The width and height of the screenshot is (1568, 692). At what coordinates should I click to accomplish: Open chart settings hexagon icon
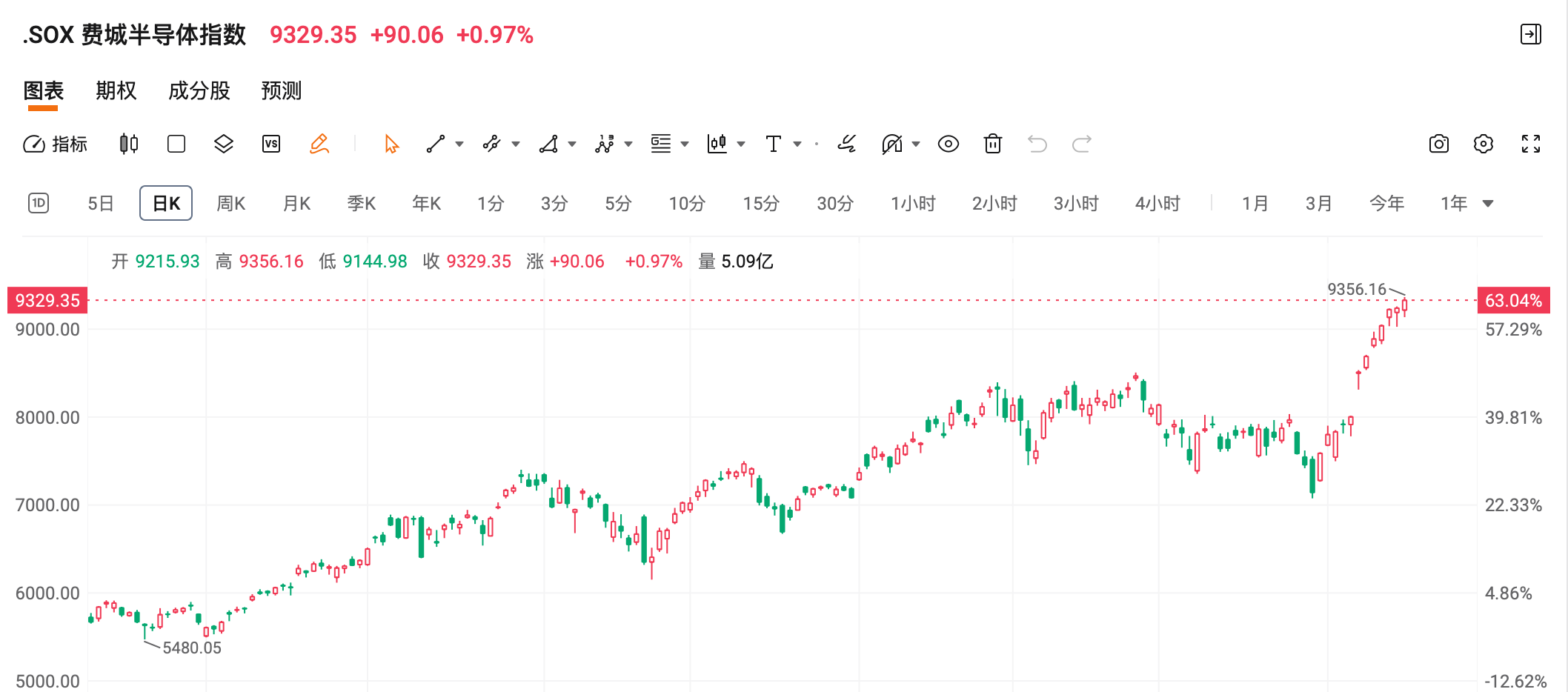coord(1484,144)
